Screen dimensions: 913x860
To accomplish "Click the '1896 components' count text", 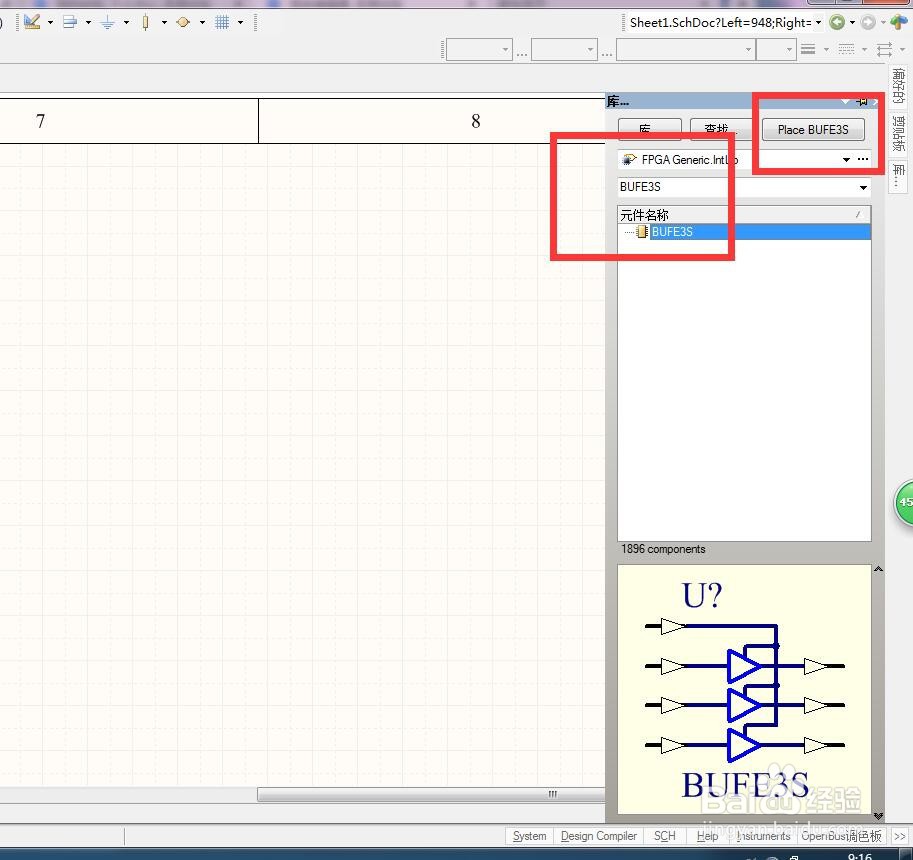I will click(x=663, y=548).
